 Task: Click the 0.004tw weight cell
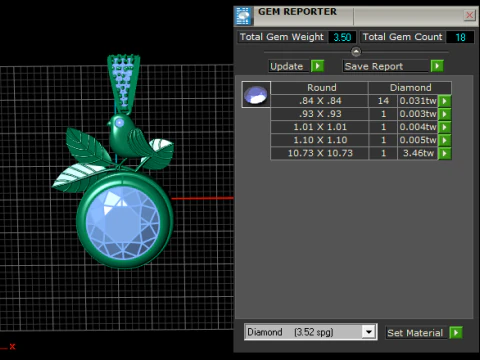418,127
